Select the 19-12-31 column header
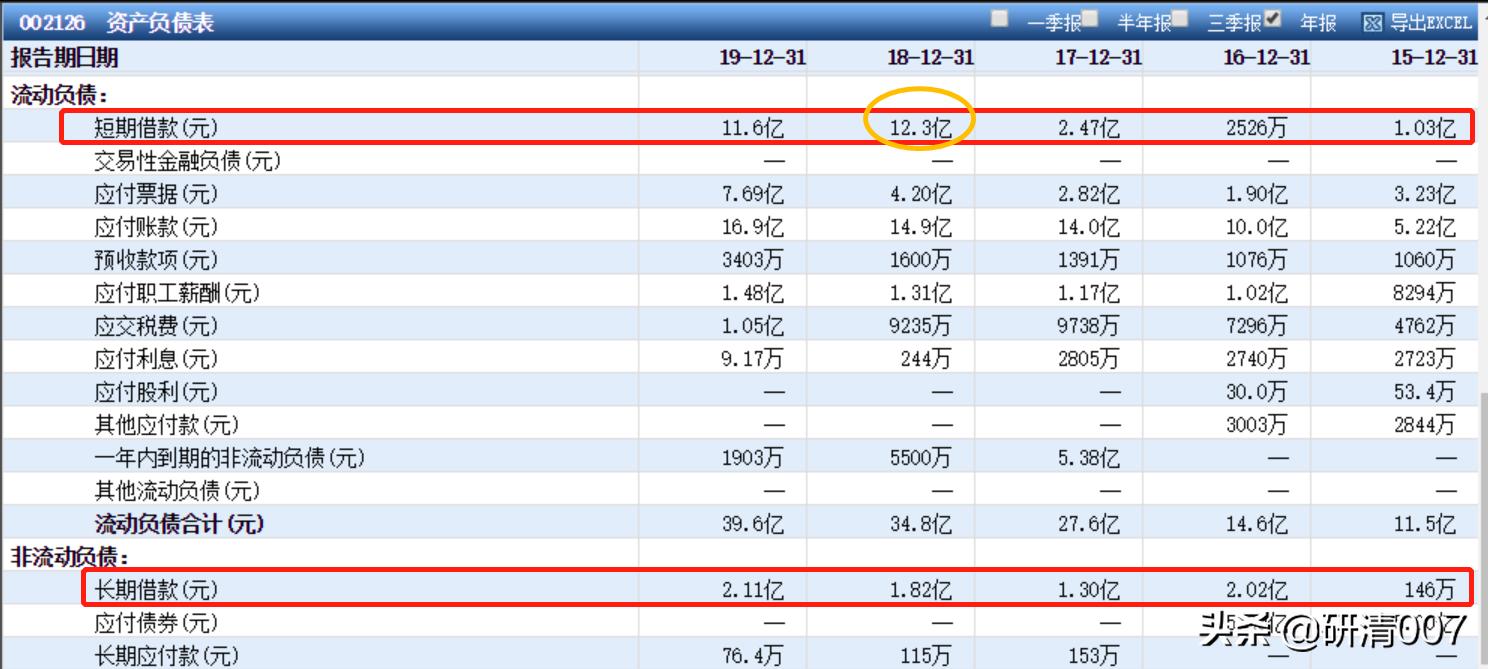1488x669 pixels. [x=762, y=57]
